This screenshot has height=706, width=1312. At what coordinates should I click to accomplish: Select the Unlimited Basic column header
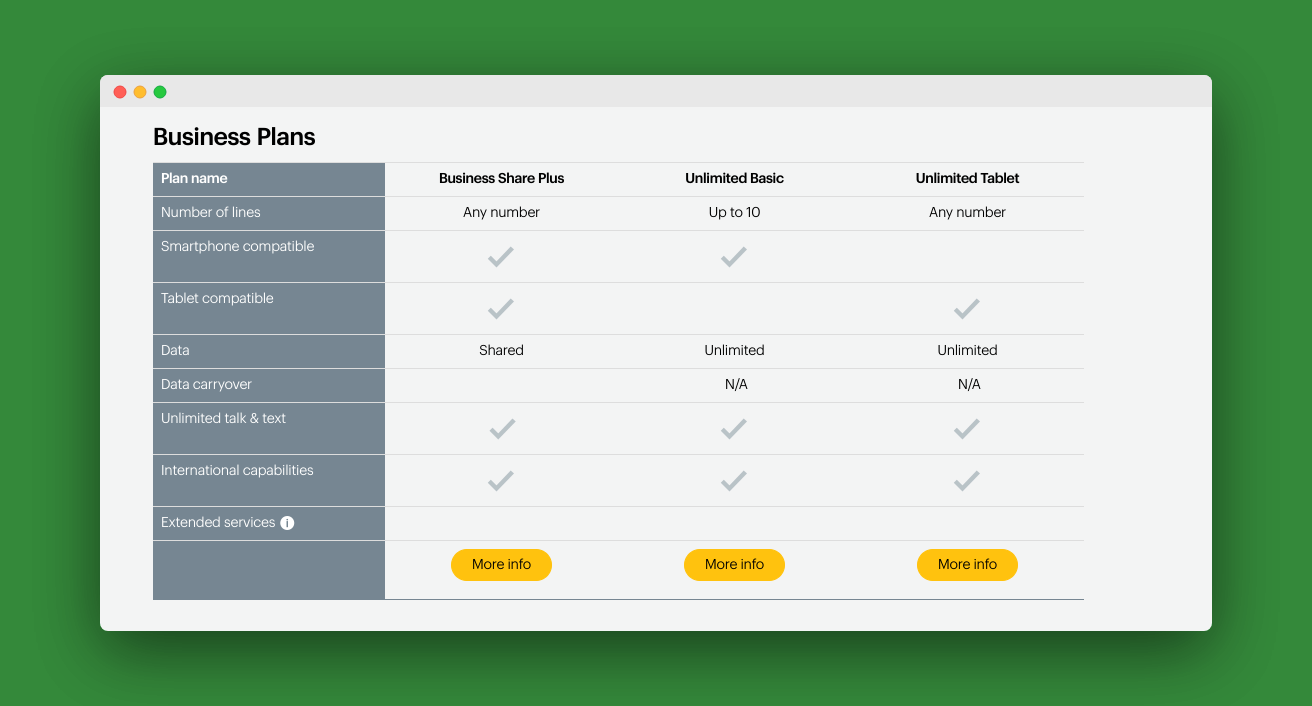point(734,179)
